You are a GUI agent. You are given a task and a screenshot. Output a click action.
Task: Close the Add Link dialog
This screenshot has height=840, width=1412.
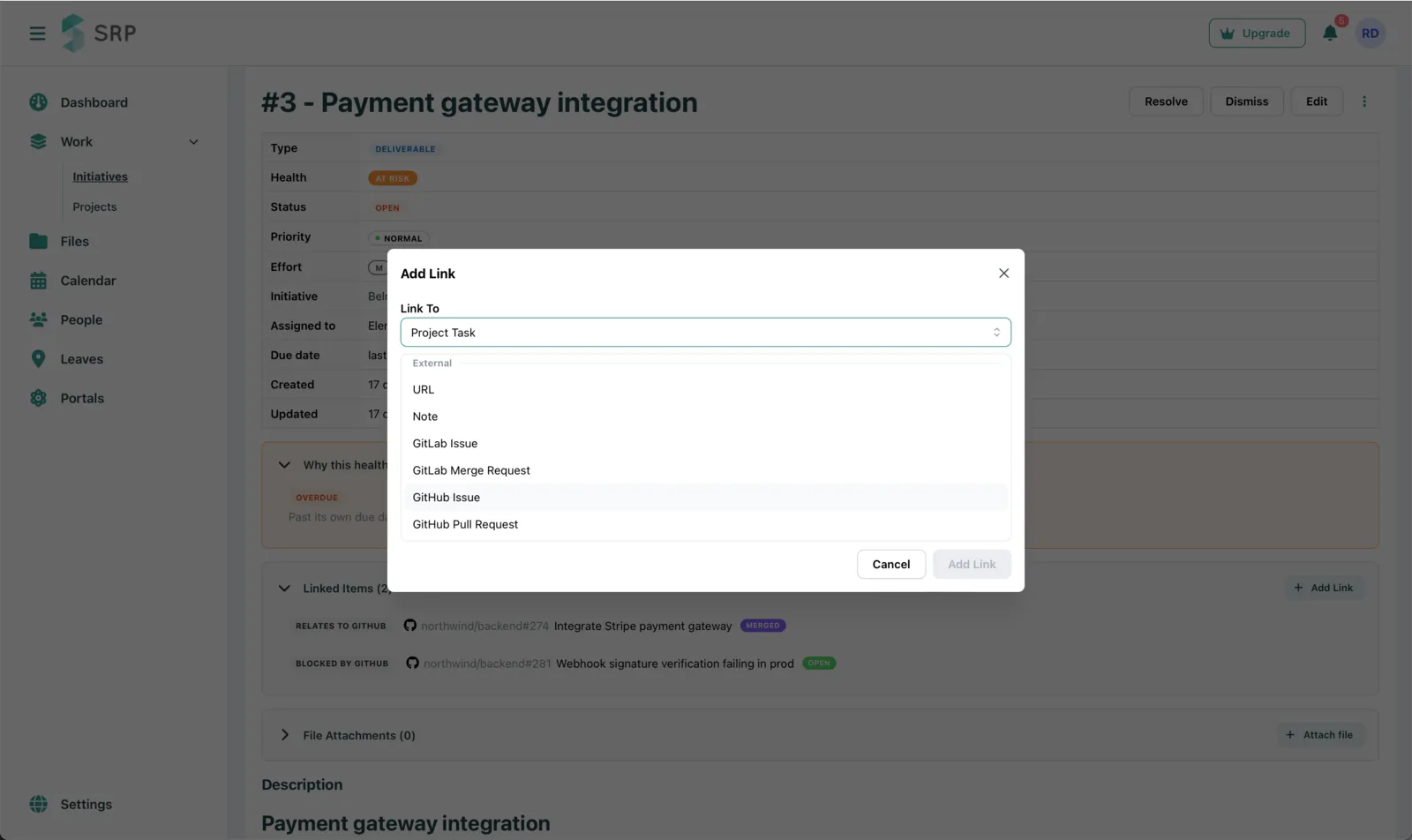coord(1003,274)
